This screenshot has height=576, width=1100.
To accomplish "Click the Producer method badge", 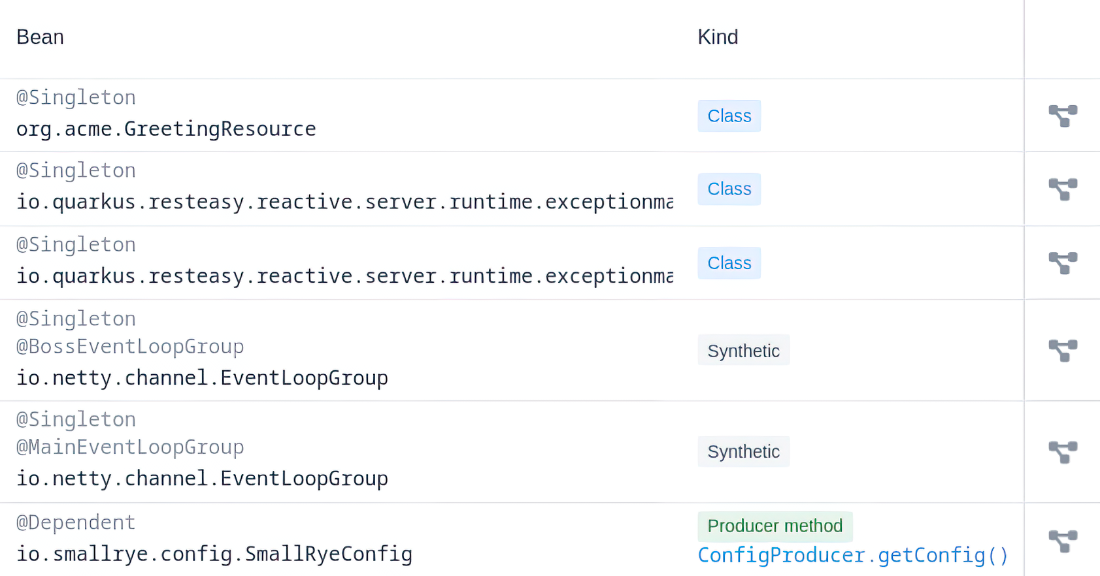I will 775,526.
